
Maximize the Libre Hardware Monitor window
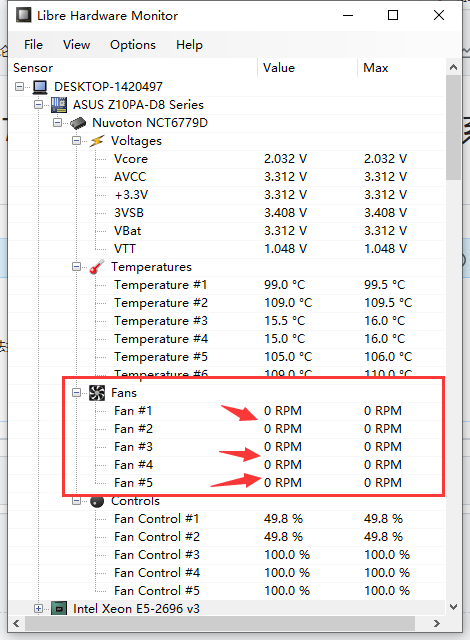point(393,16)
